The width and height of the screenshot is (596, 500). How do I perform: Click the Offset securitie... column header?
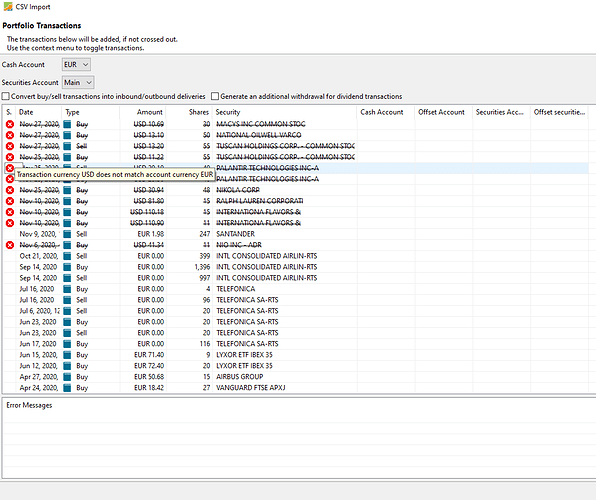coord(559,112)
